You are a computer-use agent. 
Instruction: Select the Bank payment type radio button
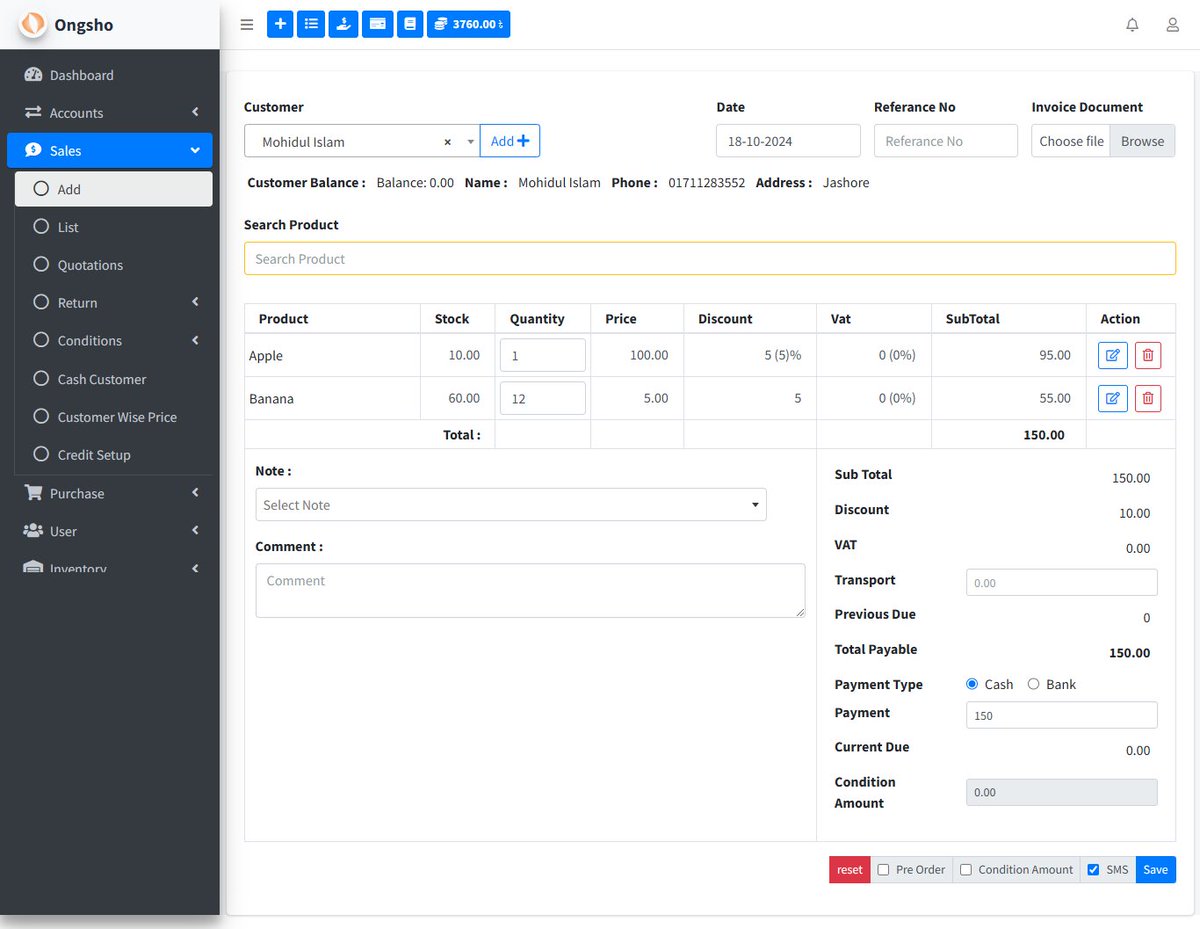click(1033, 684)
